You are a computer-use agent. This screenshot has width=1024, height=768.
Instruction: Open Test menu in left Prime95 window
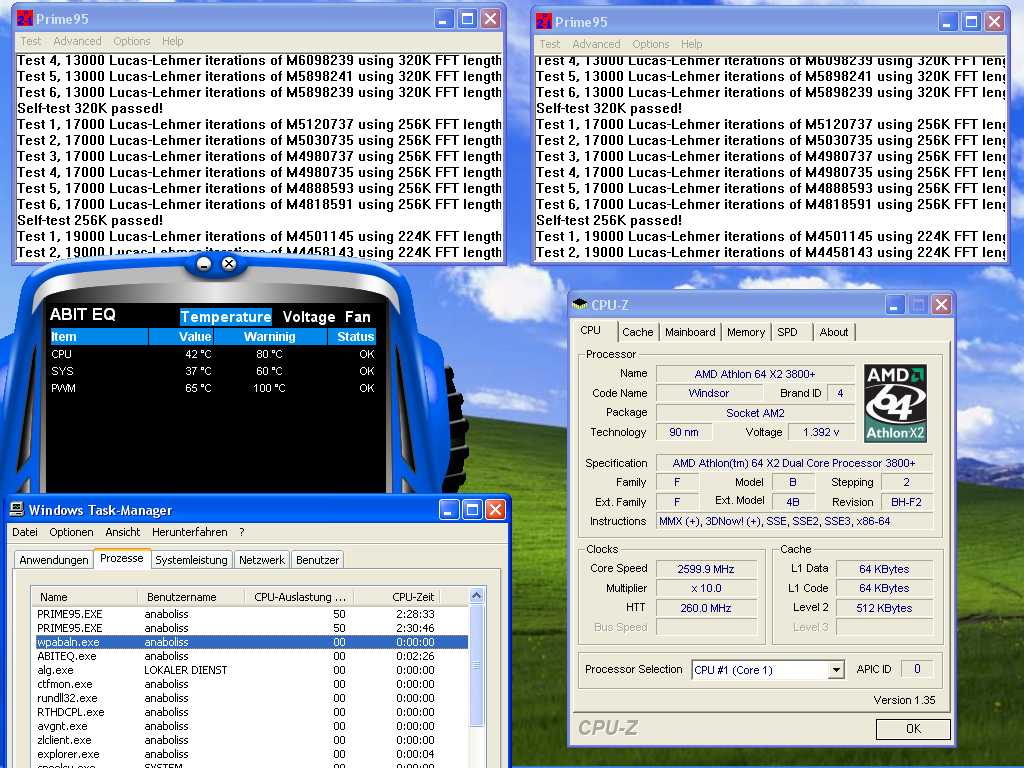(x=31, y=41)
